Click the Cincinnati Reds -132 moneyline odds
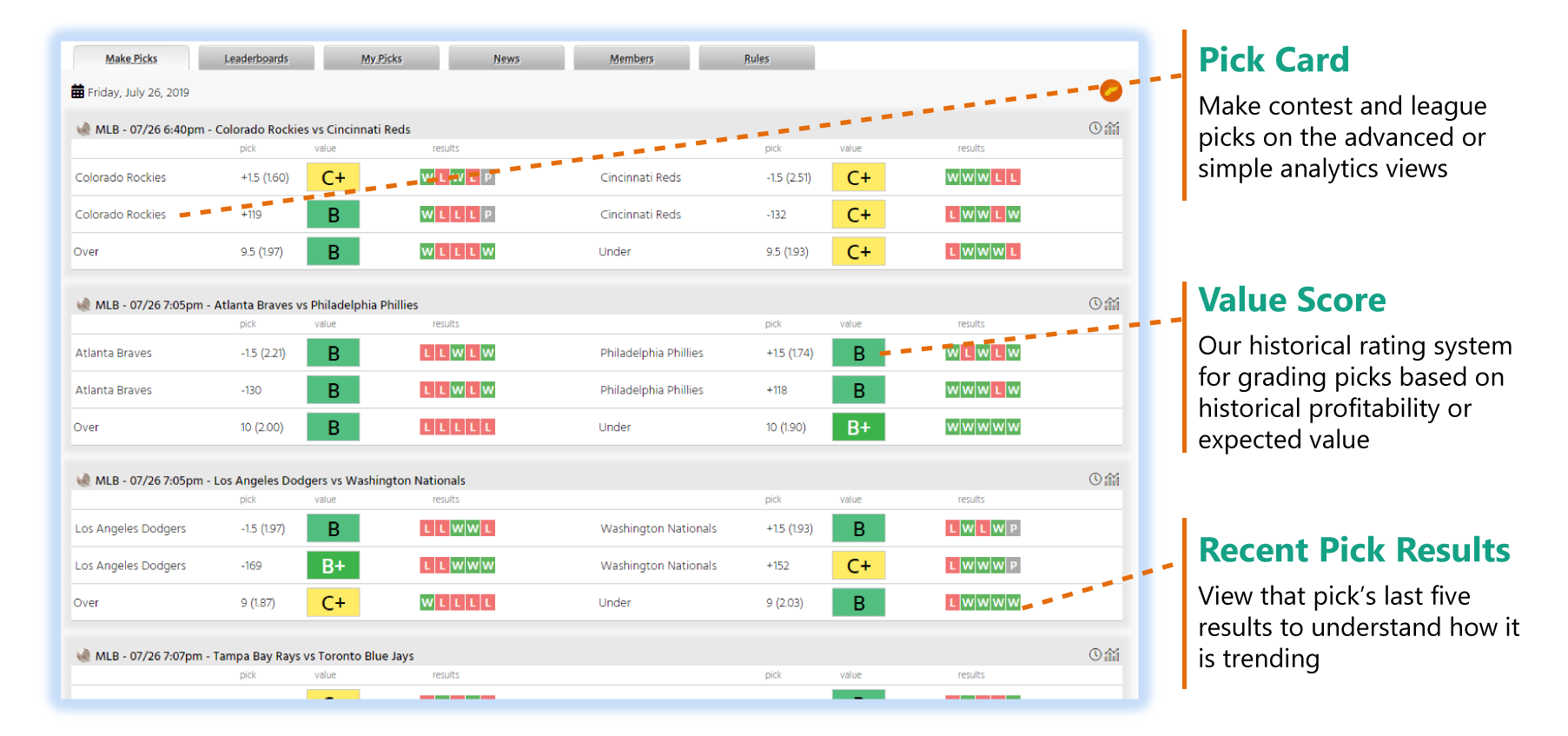This screenshot has width=1568, height=736. [x=776, y=215]
